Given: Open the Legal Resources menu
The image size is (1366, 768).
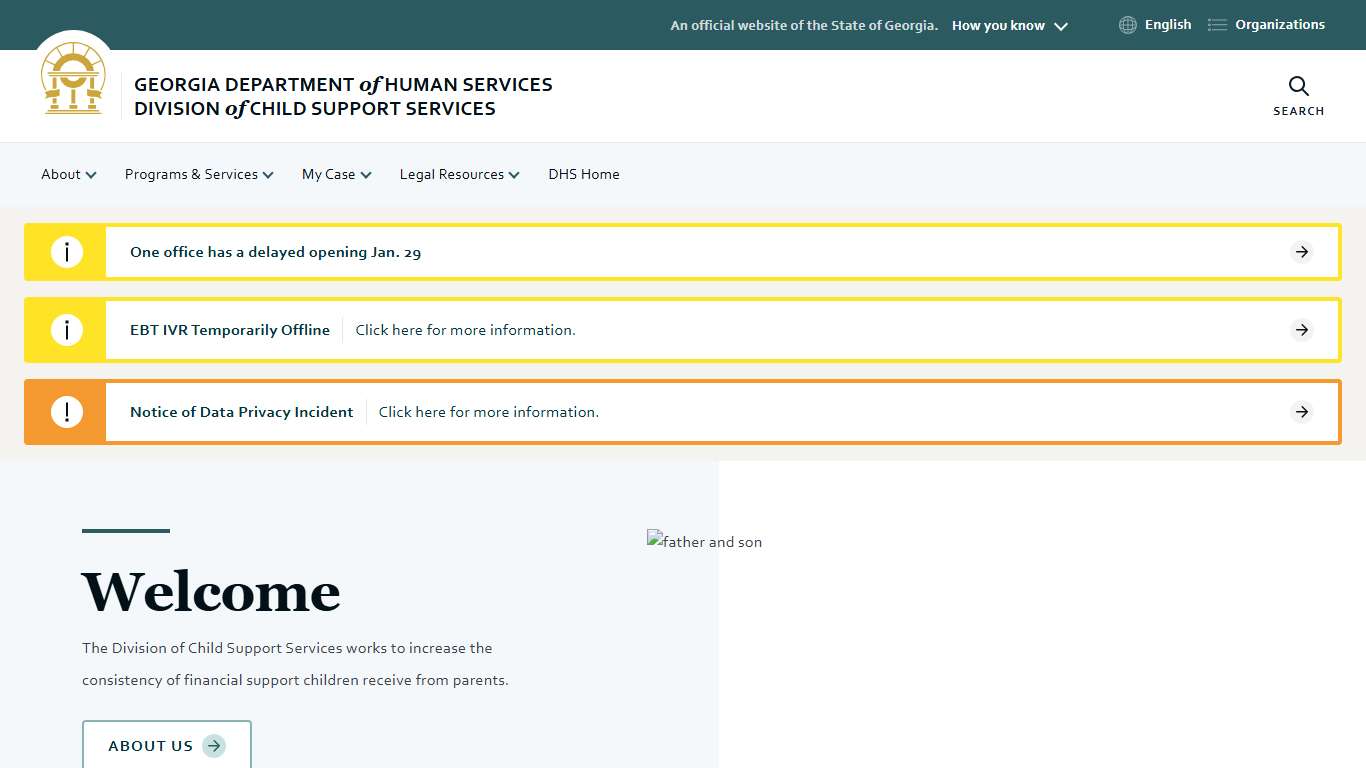Looking at the screenshot, I should click(x=459, y=174).
